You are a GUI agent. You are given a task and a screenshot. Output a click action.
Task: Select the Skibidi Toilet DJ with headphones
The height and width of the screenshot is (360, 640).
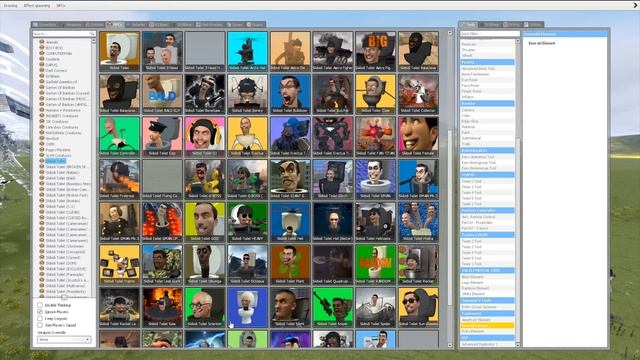204,137
